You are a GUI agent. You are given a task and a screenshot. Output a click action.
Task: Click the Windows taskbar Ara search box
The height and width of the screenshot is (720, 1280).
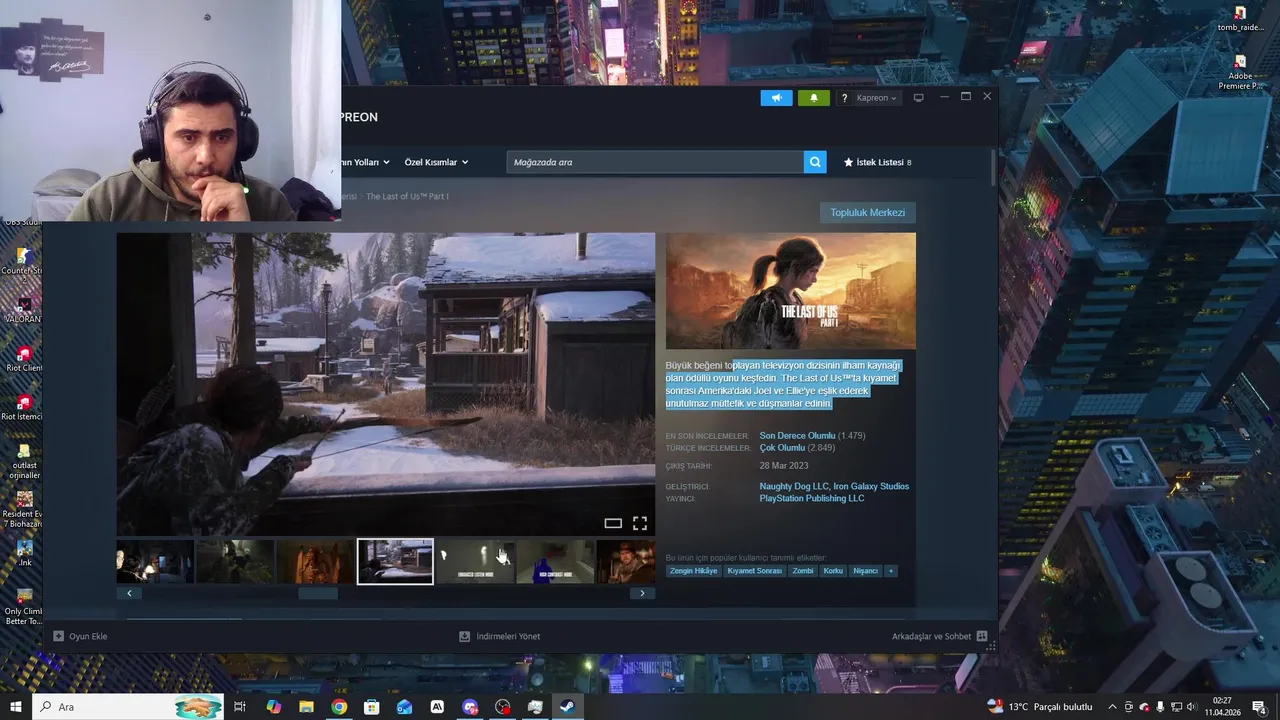(128, 707)
